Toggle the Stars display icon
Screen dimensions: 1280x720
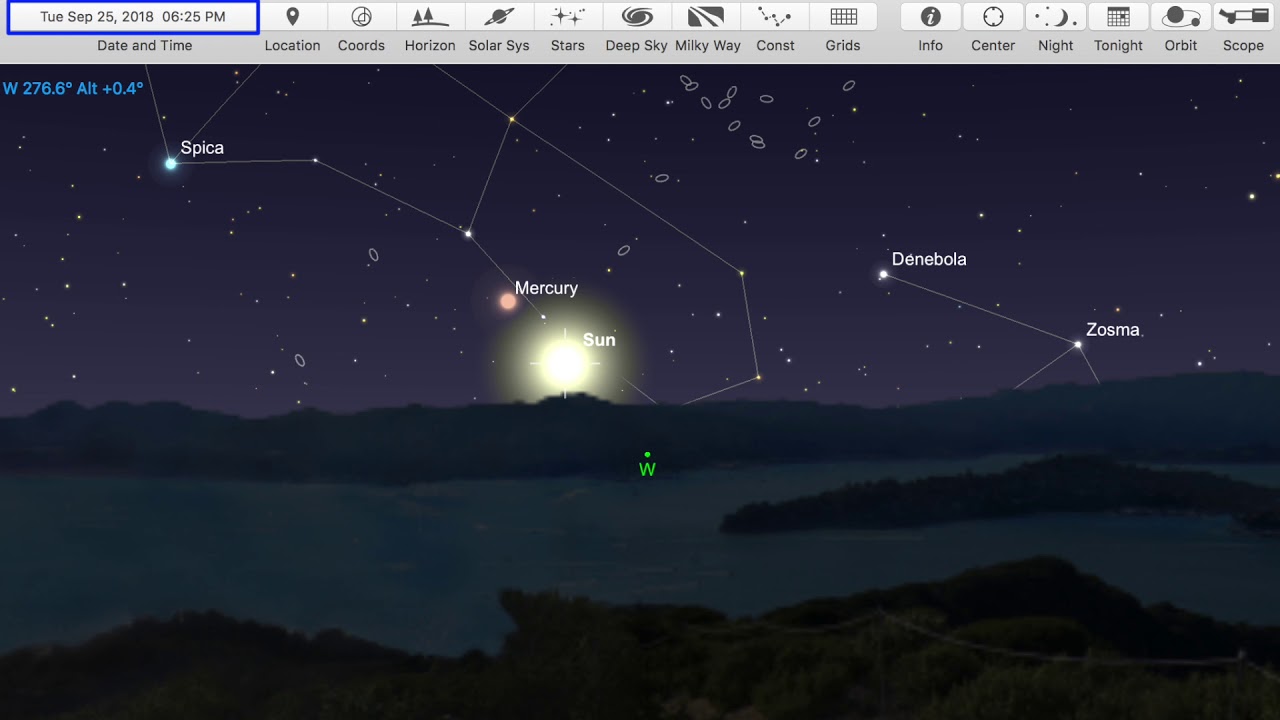(x=568, y=17)
